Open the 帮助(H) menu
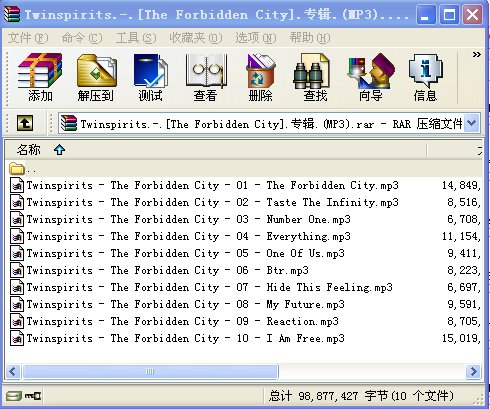The image size is (490, 409). click(310, 38)
